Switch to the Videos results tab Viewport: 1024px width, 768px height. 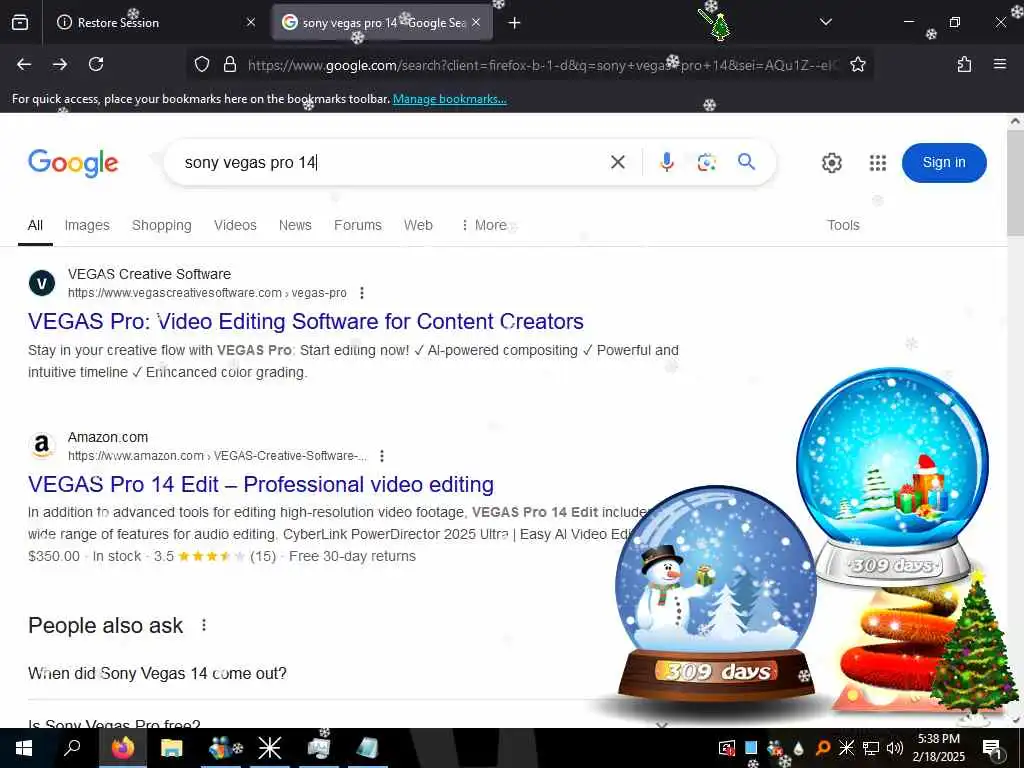235,225
